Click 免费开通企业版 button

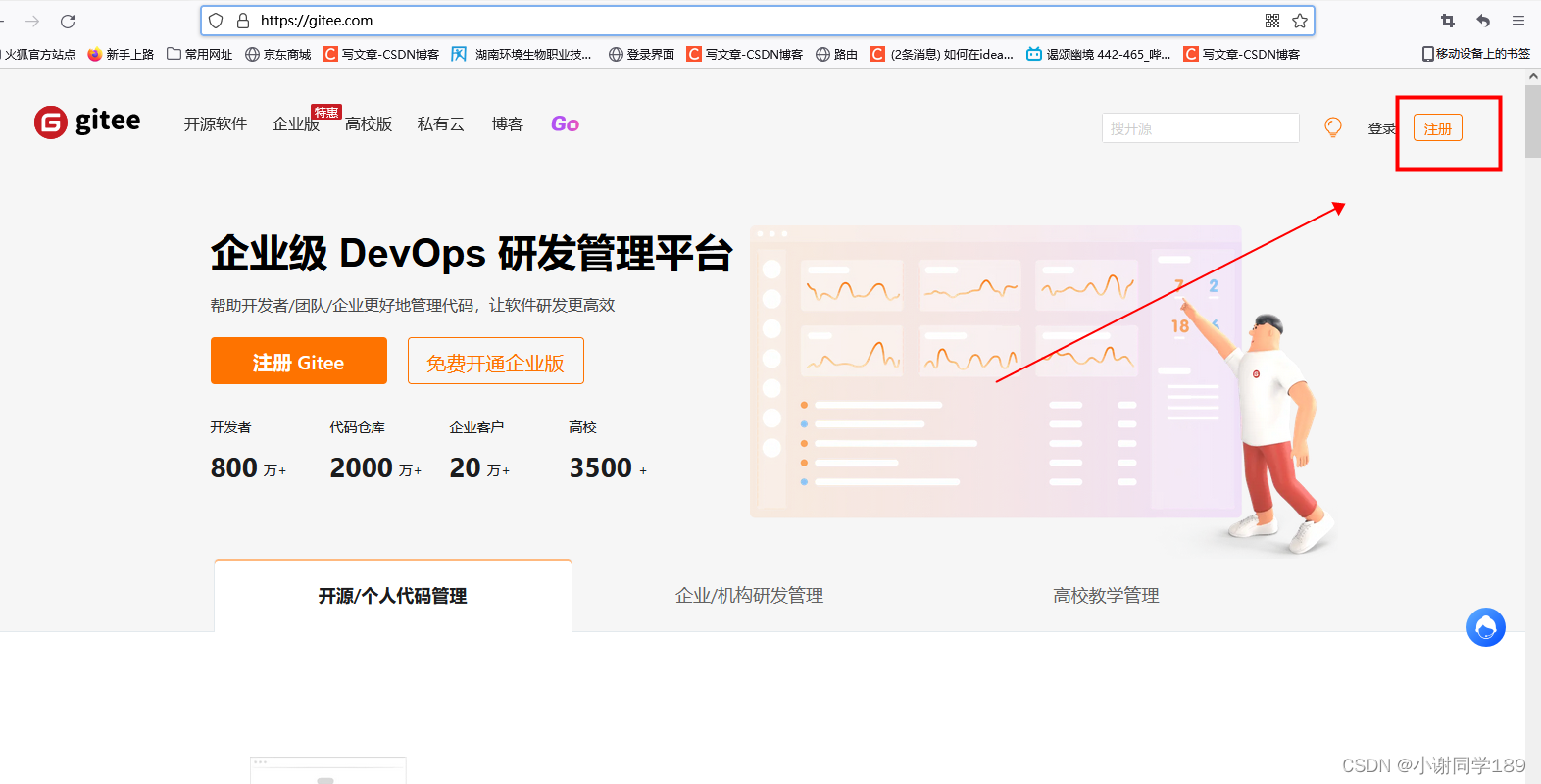coord(496,361)
